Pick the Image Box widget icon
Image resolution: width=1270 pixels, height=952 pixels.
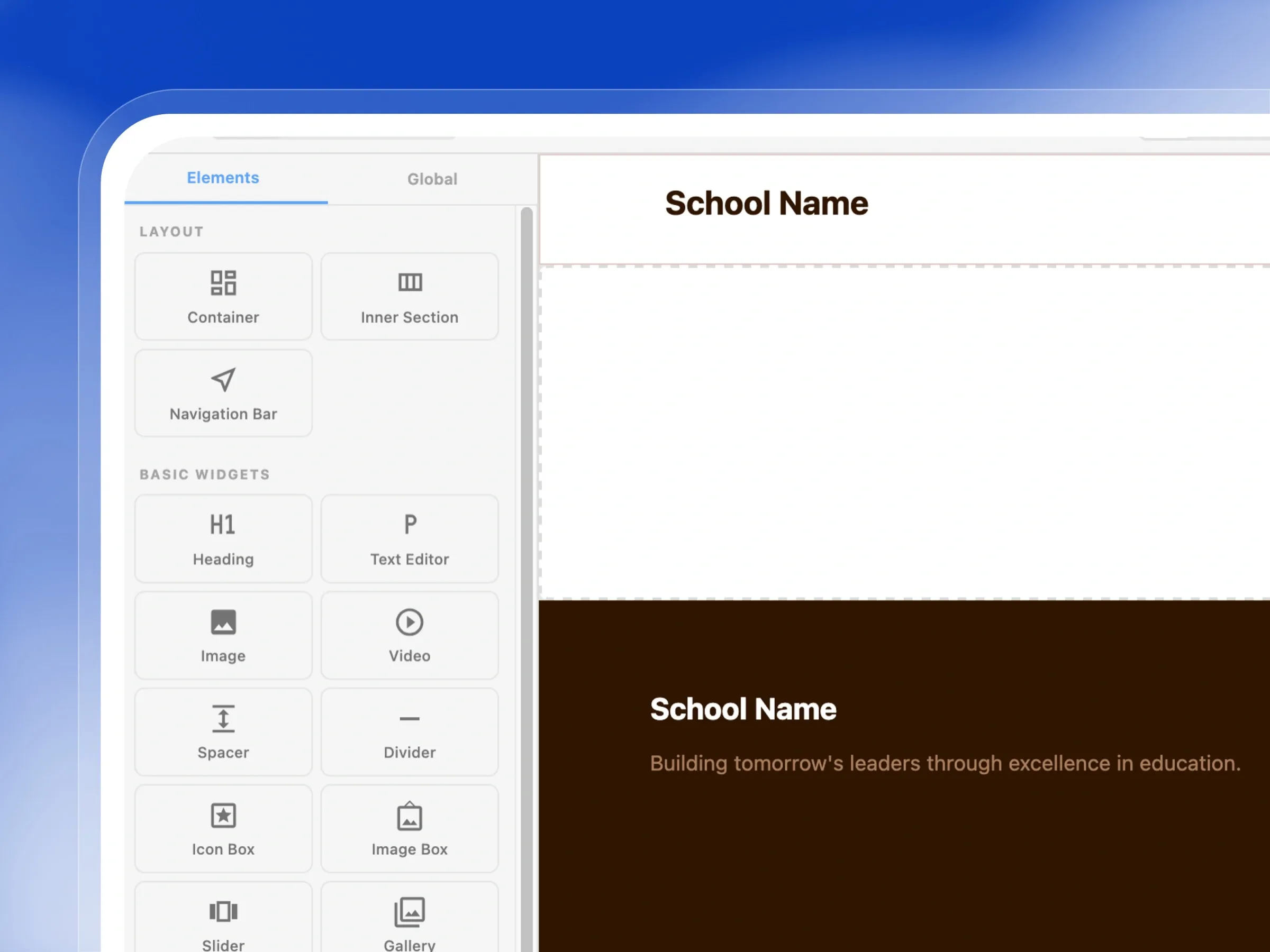[x=410, y=816]
